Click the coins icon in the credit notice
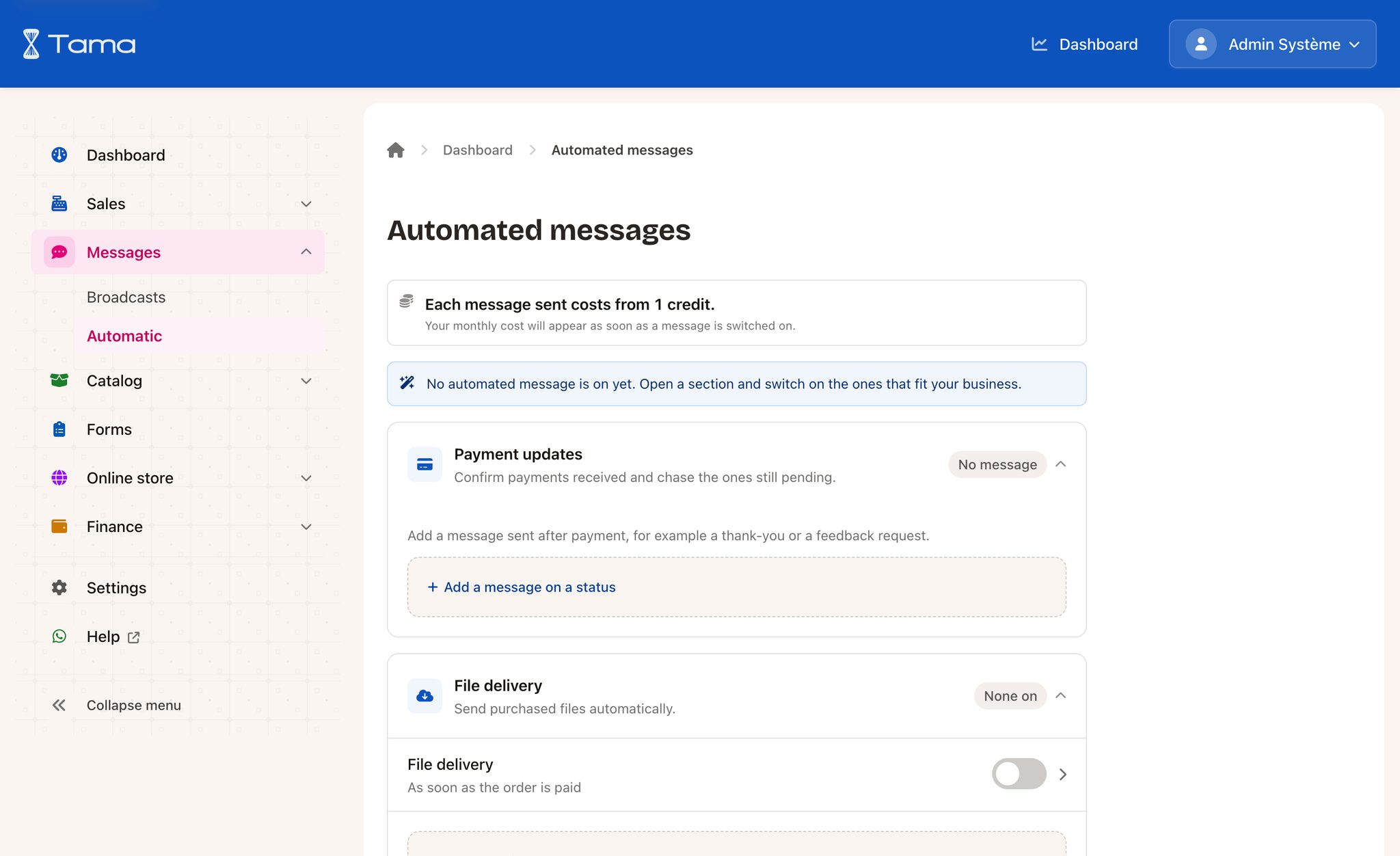The height and width of the screenshot is (856, 1400). pyautogui.click(x=406, y=301)
